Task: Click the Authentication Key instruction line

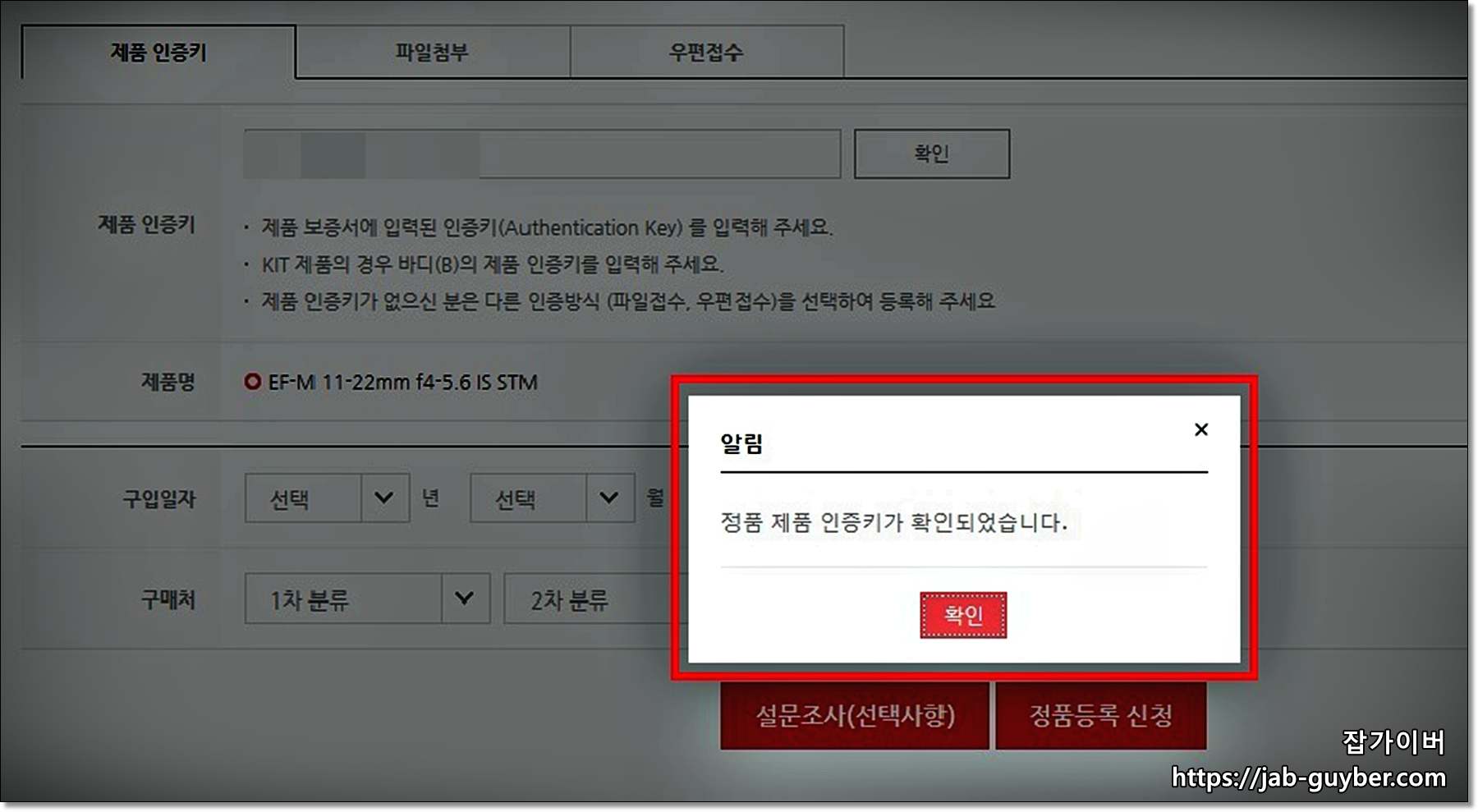Action: click(547, 227)
